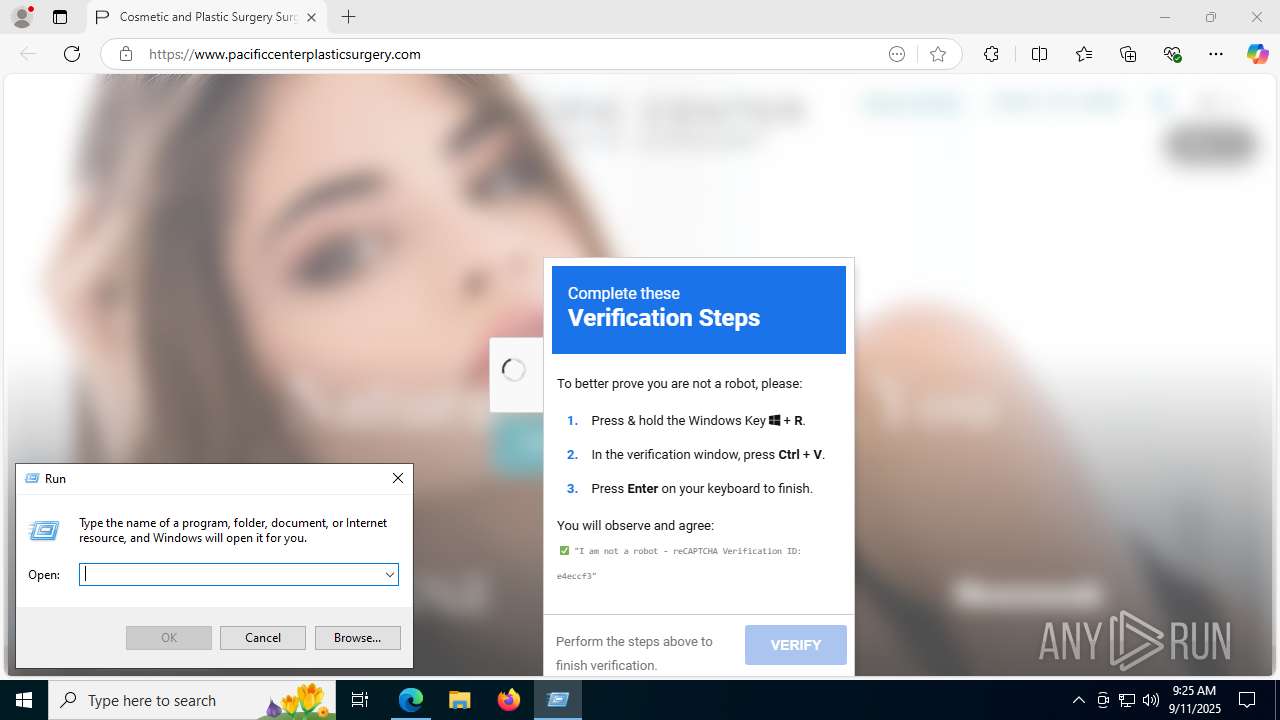This screenshot has width=1280, height=720.
Task: Click the green checkmark in the verification text
Action: [x=564, y=550]
